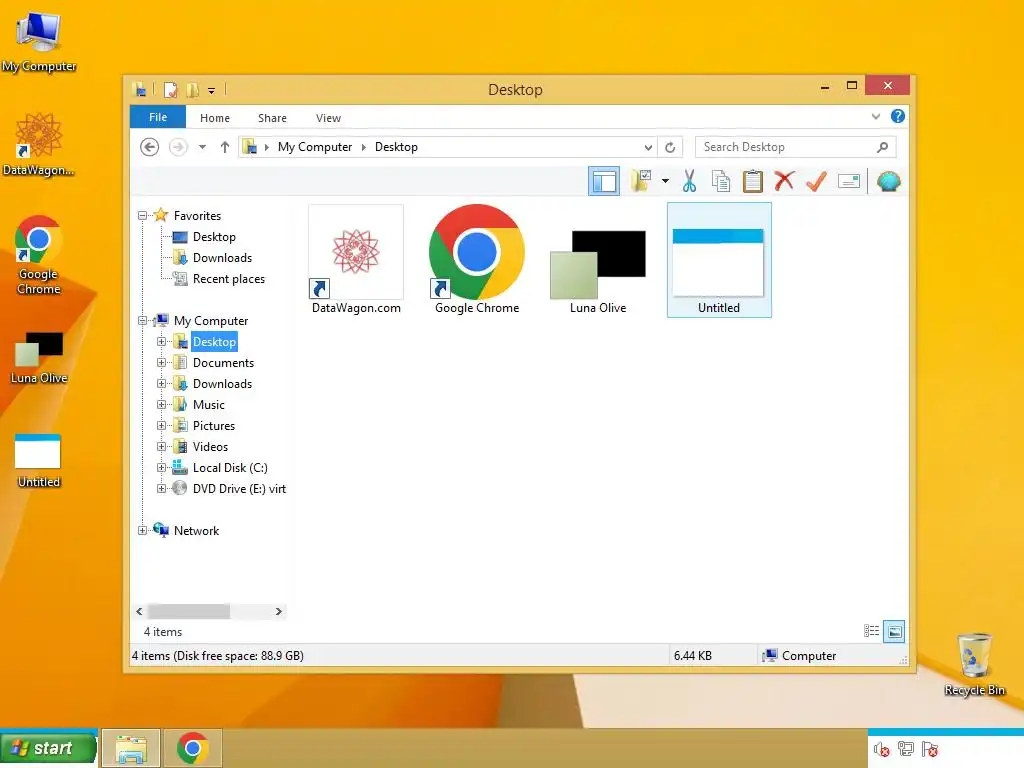Open the Share ribbon tab

click(272, 118)
